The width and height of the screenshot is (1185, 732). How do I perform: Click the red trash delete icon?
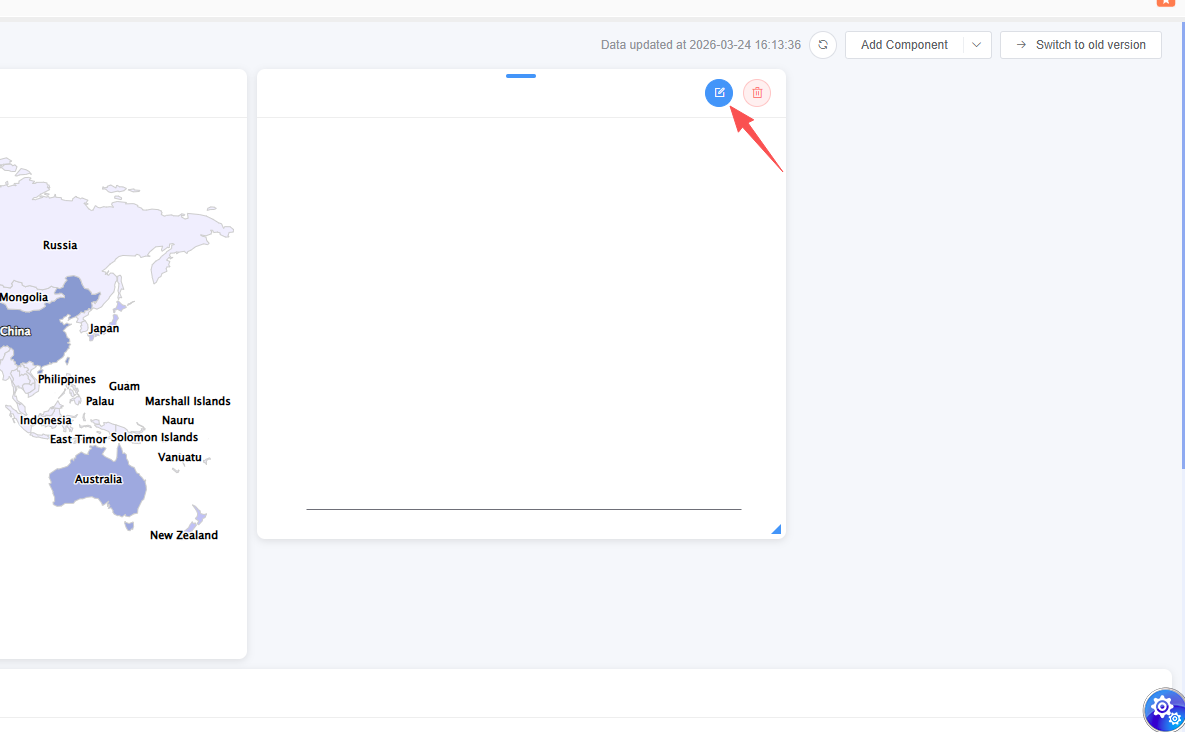[x=757, y=93]
